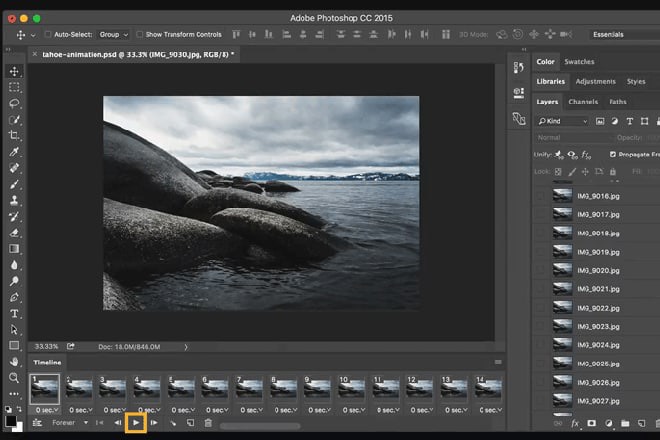Toggle visibility of IMG_9022.jpg layer

541,308
